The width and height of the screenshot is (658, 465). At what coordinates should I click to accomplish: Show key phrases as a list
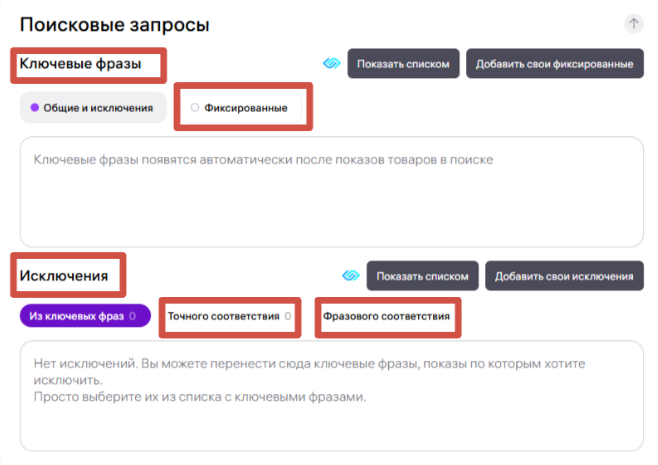click(x=404, y=64)
